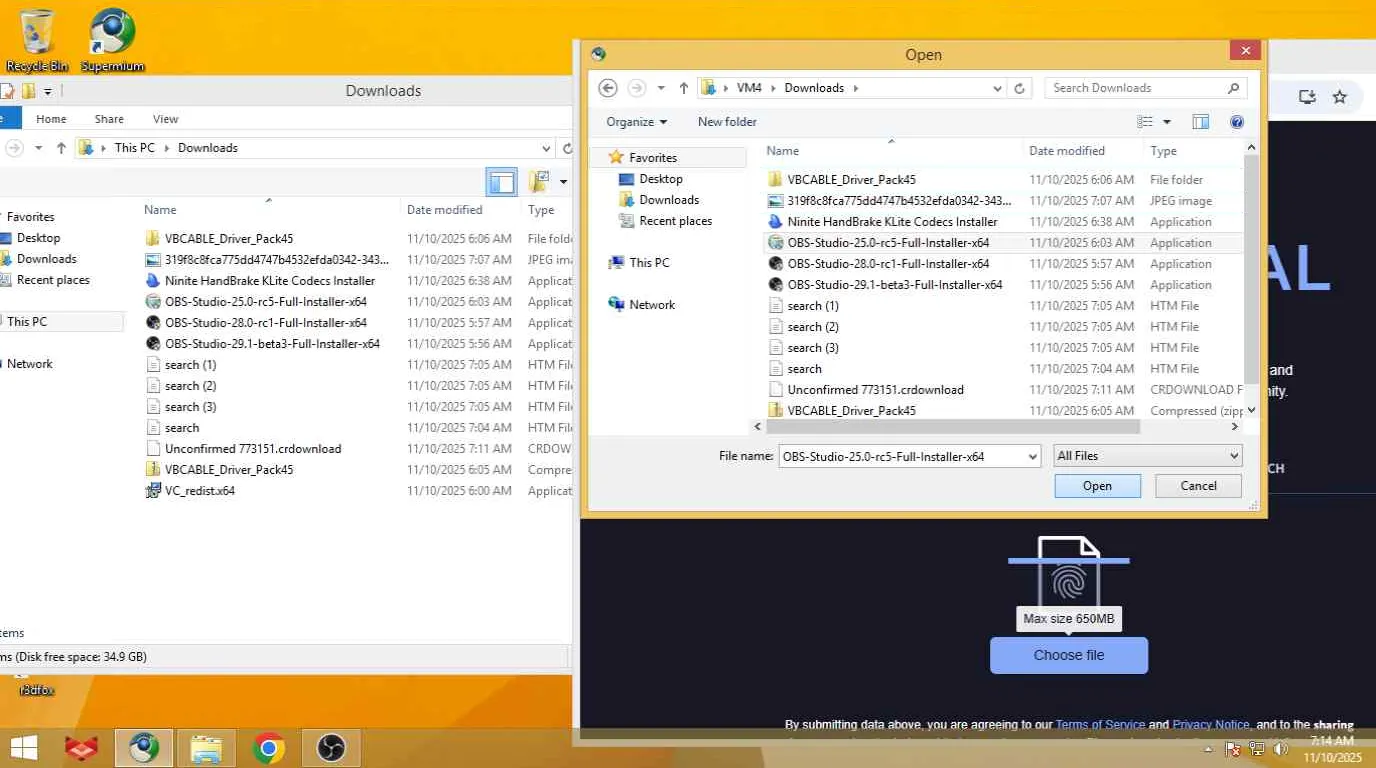Open the network icon in the system tray
Screen dimensions: 1376x768
coord(1256,749)
